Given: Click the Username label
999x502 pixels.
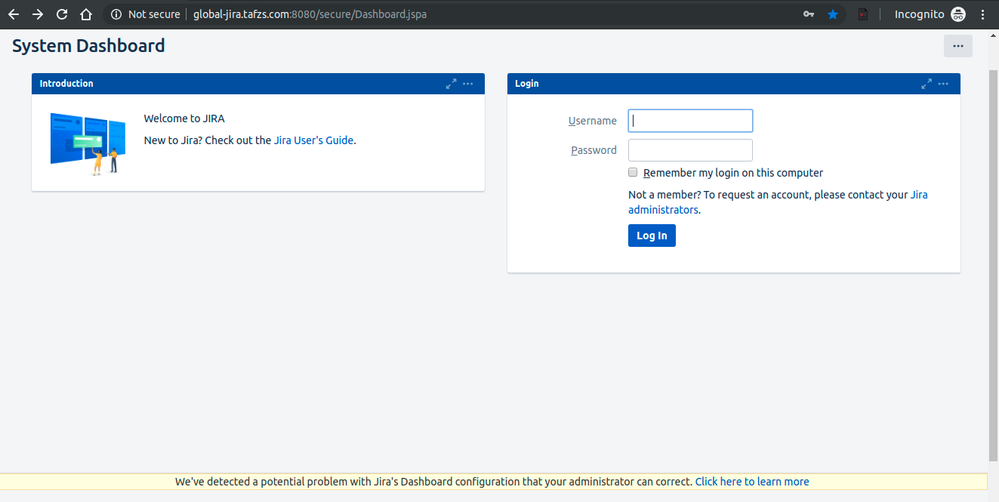Looking at the screenshot, I should [x=593, y=120].
